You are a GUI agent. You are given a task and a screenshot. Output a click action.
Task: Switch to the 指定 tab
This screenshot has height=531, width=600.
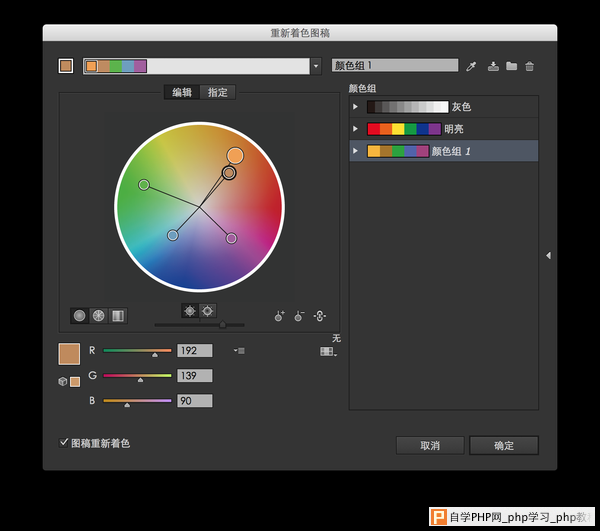pos(217,92)
